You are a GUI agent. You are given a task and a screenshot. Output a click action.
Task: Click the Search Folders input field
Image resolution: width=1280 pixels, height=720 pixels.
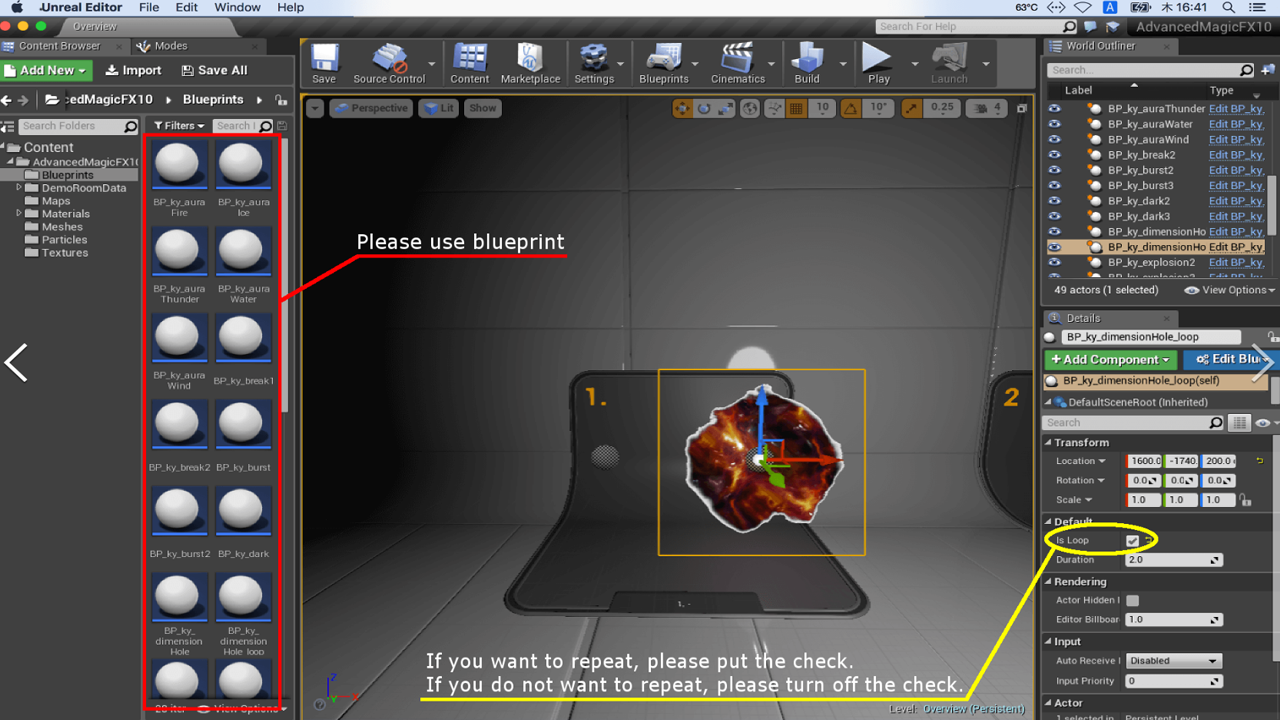point(78,126)
